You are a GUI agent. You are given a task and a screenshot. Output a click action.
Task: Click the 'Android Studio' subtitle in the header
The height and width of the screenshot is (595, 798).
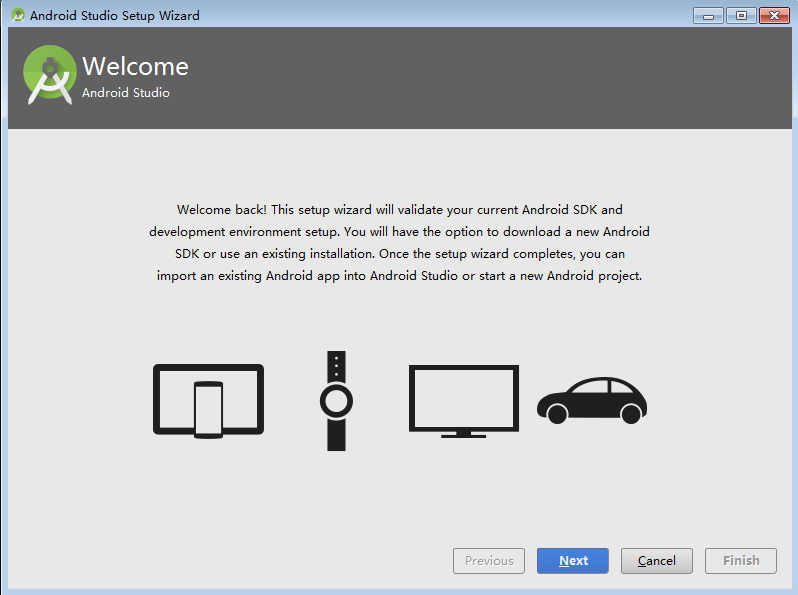[126, 93]
